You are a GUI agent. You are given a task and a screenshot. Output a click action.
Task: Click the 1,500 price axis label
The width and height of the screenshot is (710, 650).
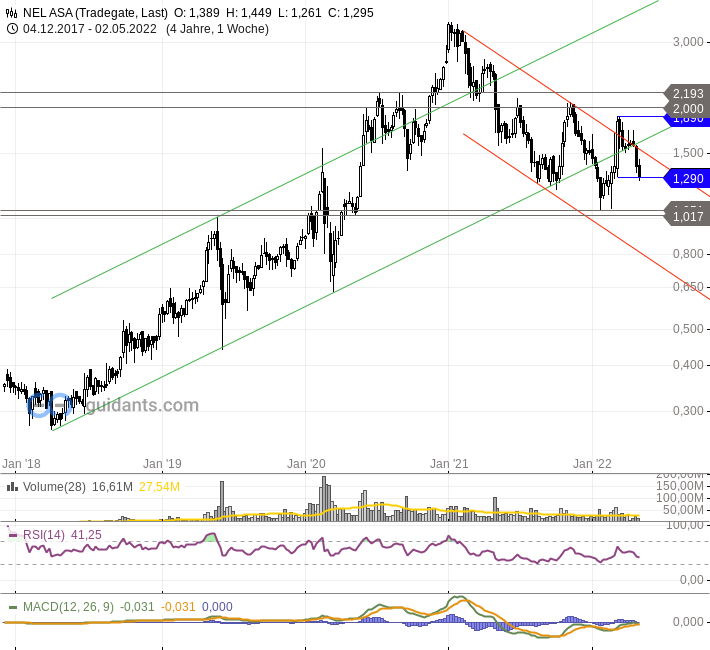point(688,153)
